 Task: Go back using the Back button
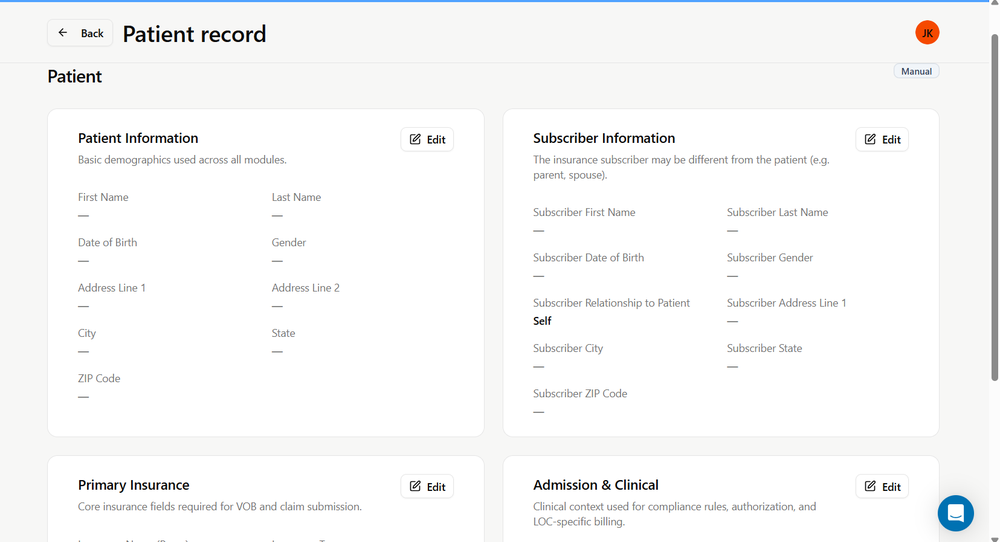(x=80, y=33)
